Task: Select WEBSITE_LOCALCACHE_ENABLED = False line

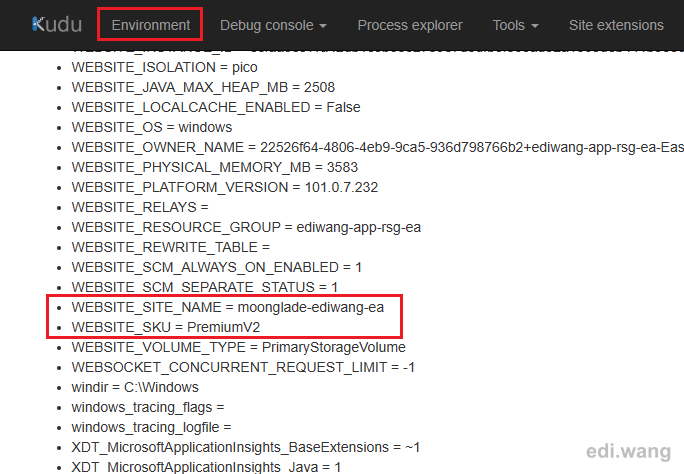Action: click(x=216, y=107)
